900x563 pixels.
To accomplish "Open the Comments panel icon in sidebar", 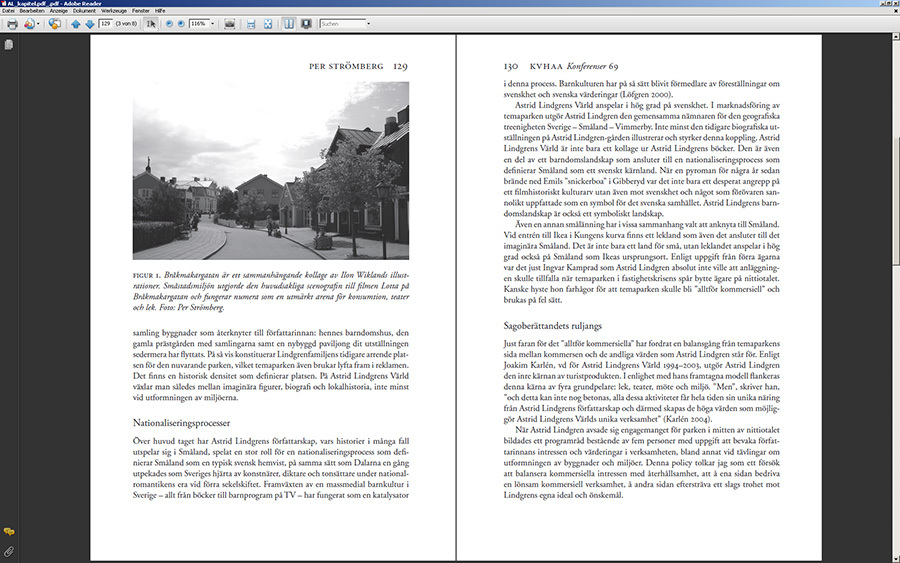I will click(9, 532).
